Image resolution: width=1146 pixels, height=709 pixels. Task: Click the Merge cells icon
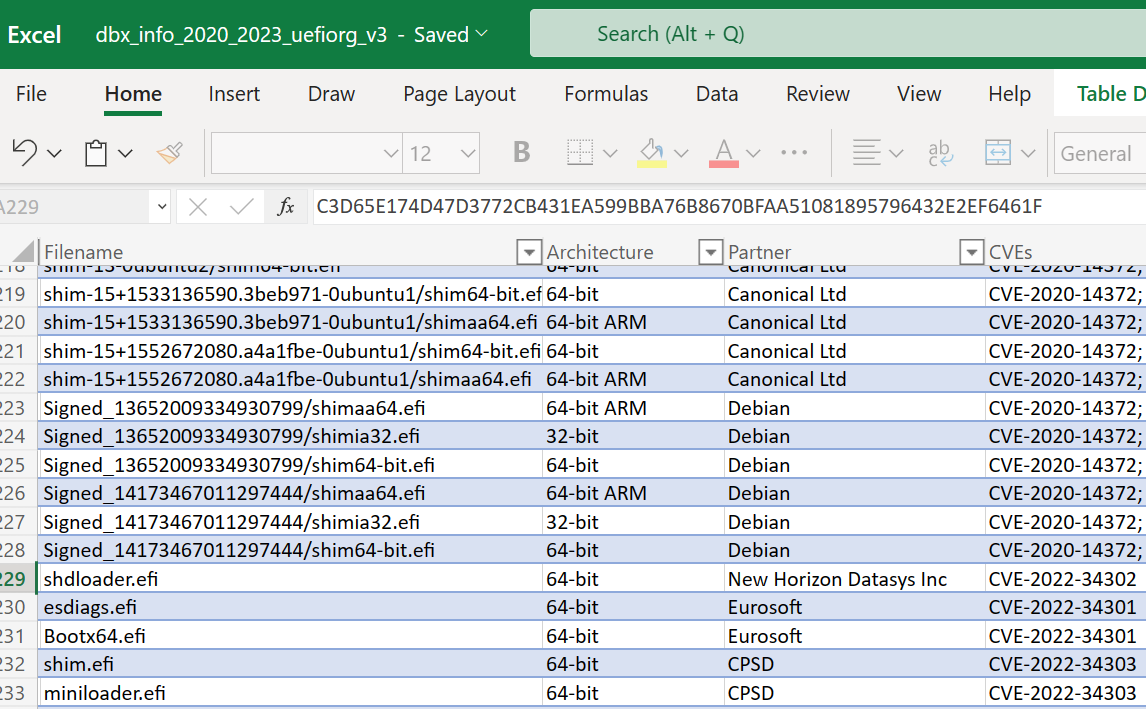pos(998,153)
